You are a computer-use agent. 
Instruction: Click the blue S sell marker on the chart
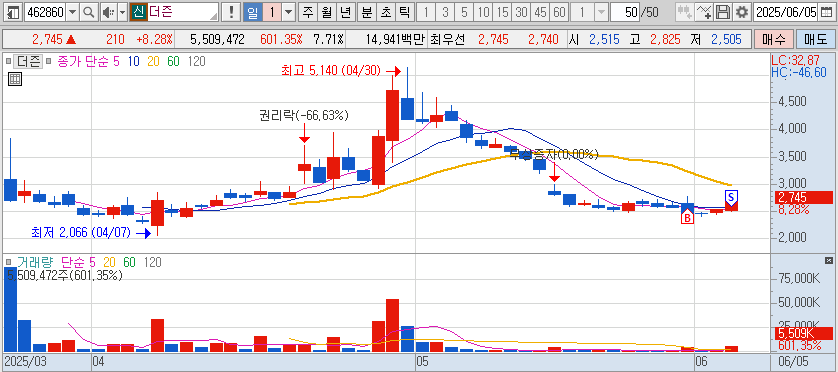click(731, 197)
